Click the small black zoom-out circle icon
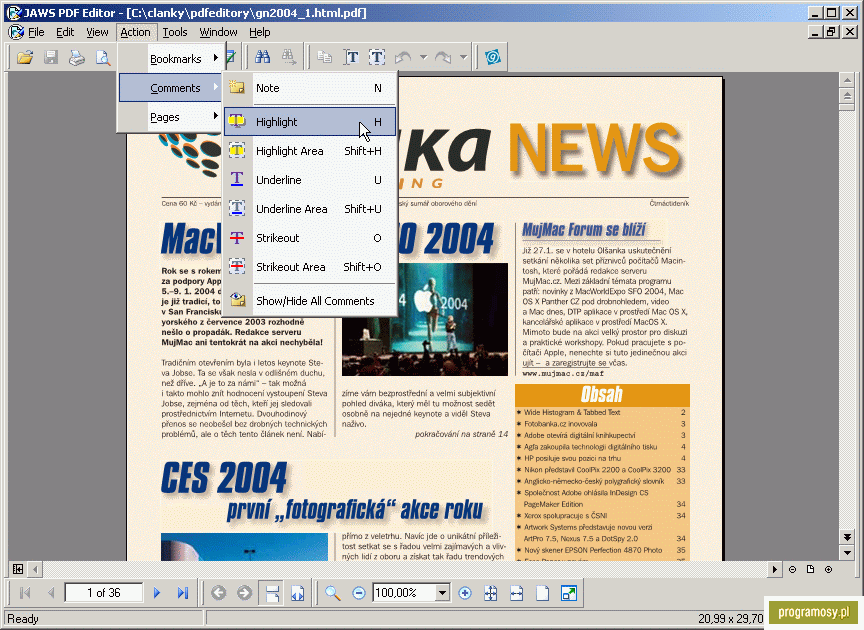Image resolution: width=864 pixels, height=630 pixels. (x=792, y=569)
